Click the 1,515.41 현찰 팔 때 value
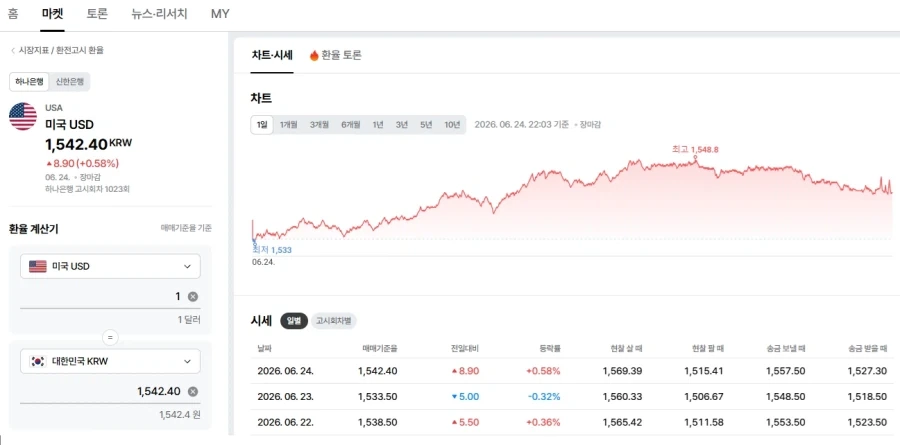 [x=704, y=371]
